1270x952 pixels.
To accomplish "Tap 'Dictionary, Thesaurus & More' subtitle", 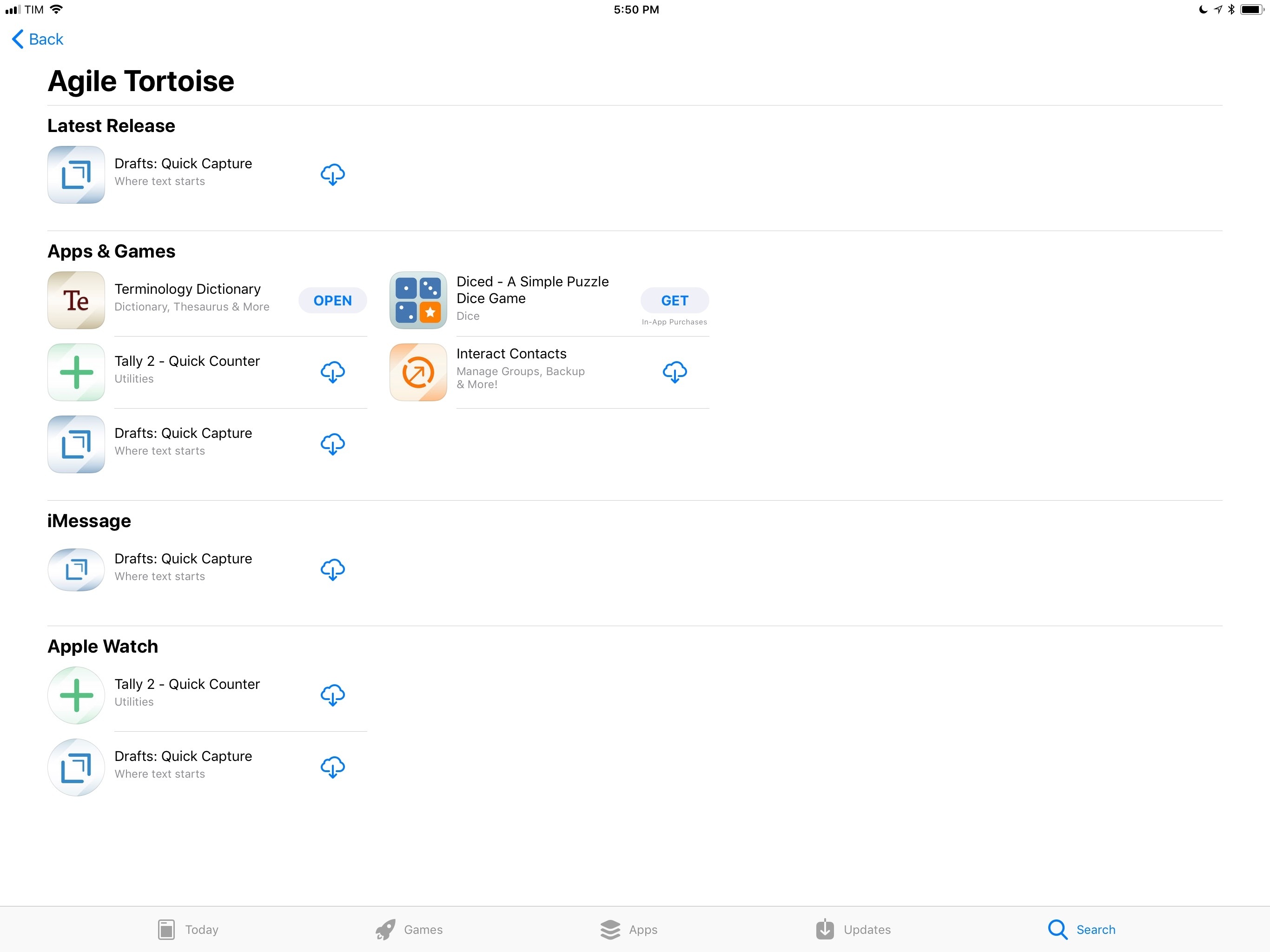I will click(x=192, y=307).
